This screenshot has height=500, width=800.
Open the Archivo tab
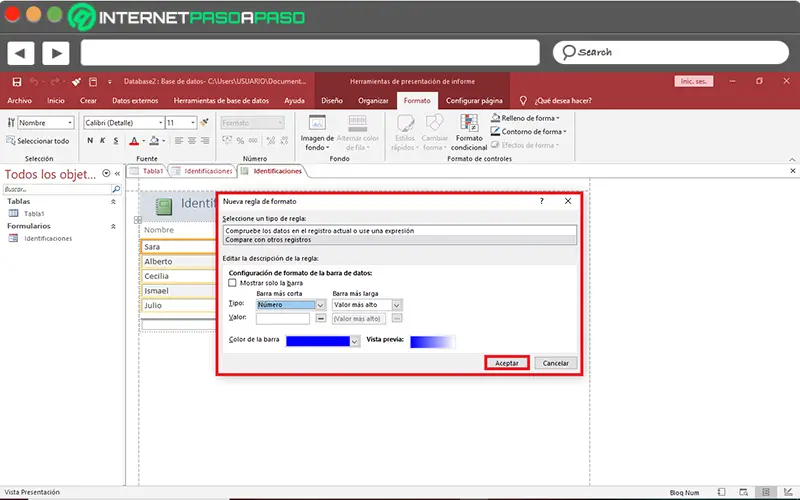(19, 101)
